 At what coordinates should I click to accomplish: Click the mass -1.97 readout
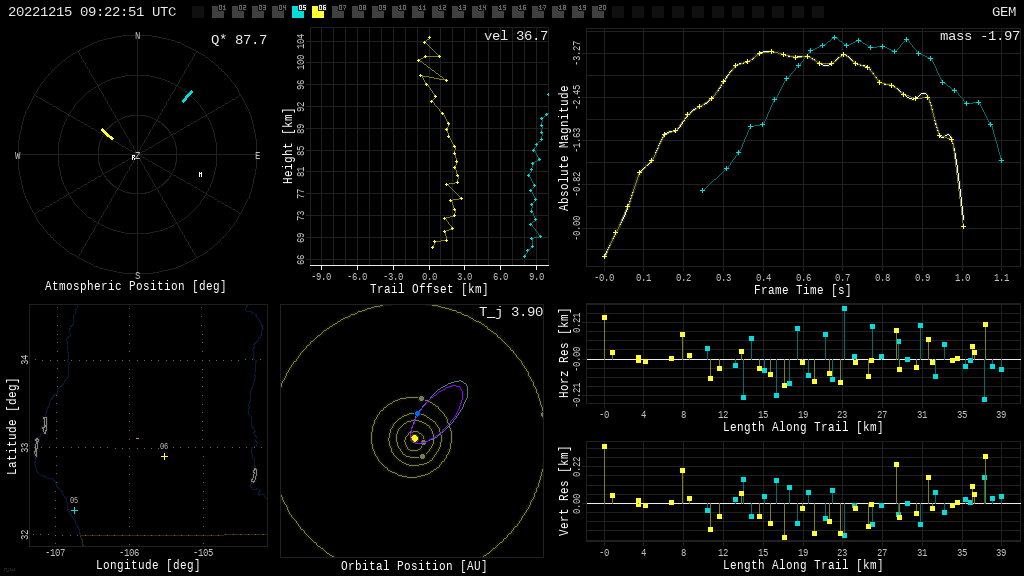point(979,36)
